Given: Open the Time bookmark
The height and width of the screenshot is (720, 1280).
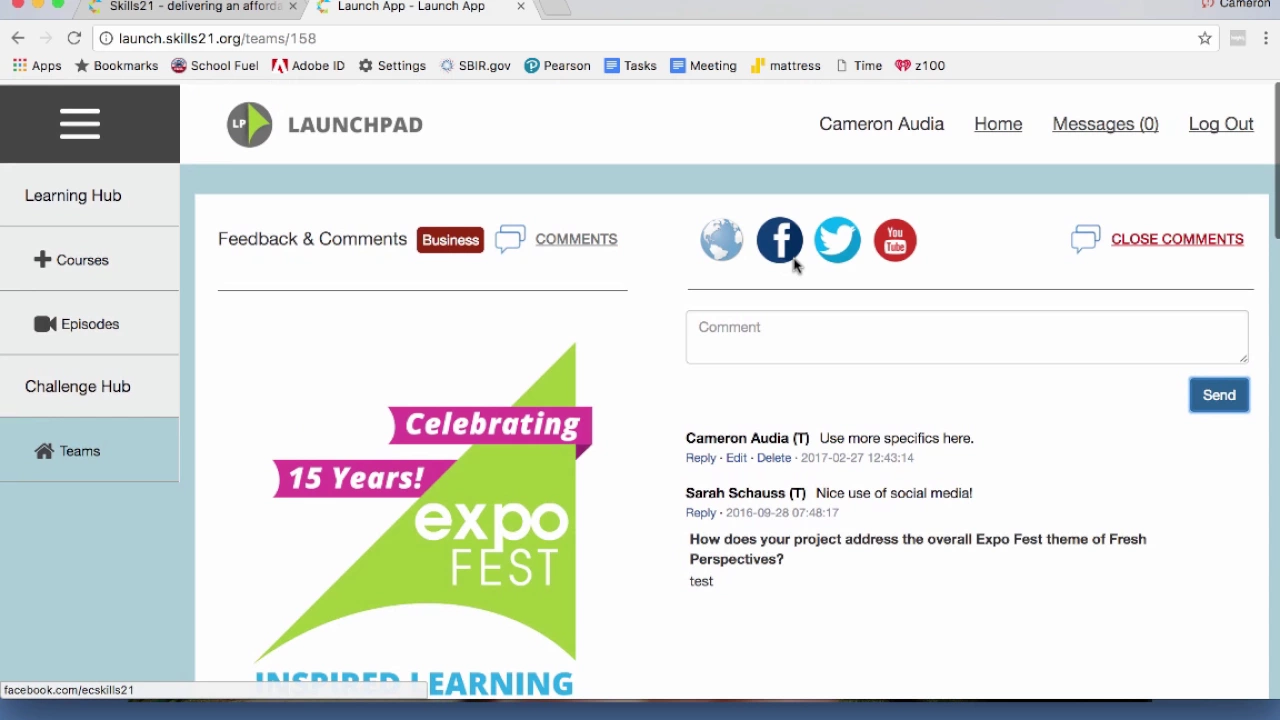Looking at the screenshot, I should point(859,66).
